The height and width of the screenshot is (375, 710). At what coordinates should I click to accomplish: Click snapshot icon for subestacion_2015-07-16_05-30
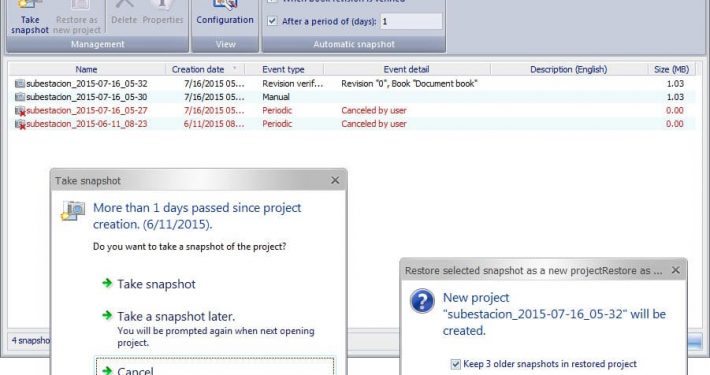[19, 97]
